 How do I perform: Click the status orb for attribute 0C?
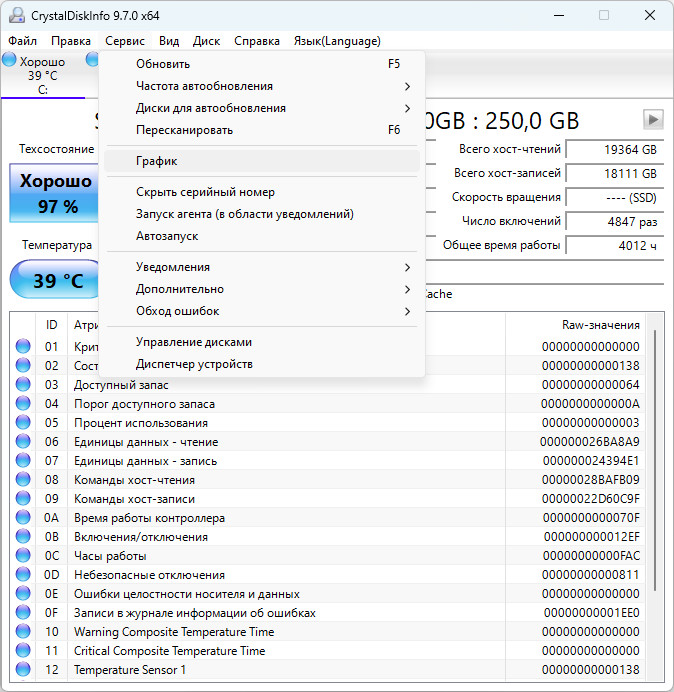pyautogui.click(x=23, y=555)
